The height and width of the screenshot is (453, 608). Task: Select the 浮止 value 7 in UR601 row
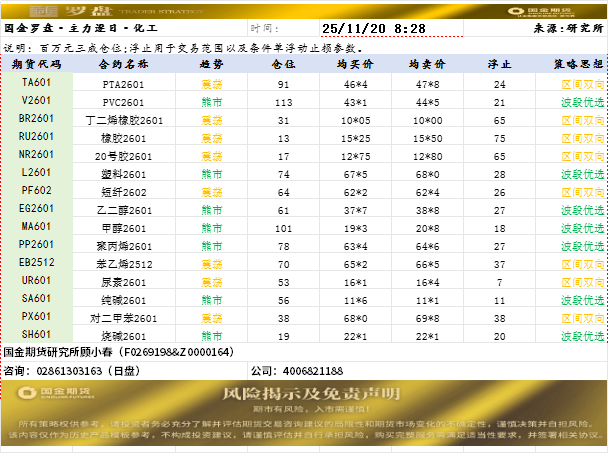499,283
